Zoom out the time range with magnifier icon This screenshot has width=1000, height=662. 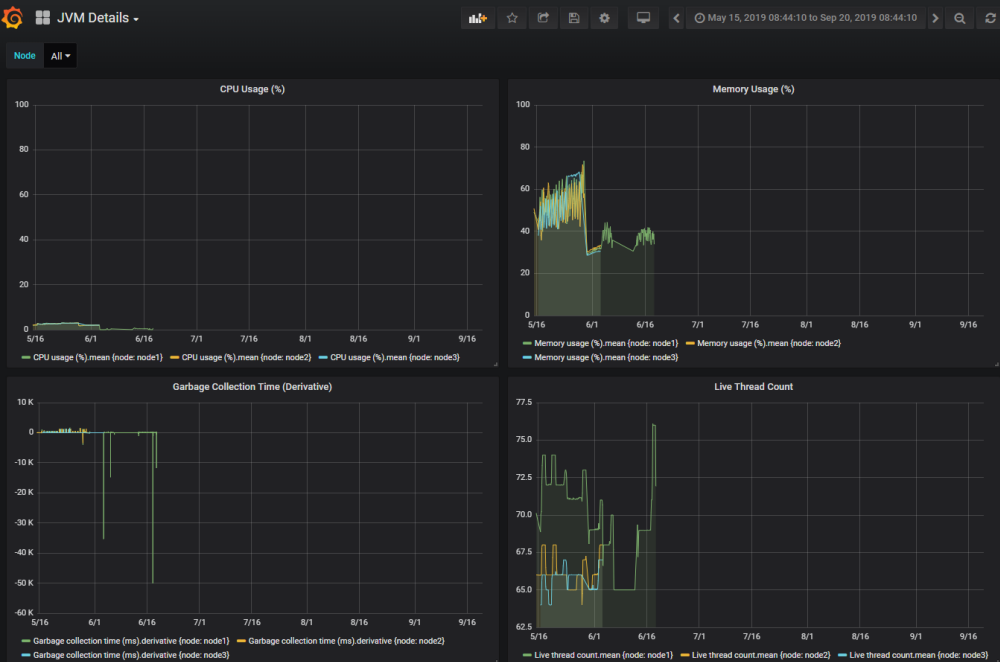pos(960,17)
